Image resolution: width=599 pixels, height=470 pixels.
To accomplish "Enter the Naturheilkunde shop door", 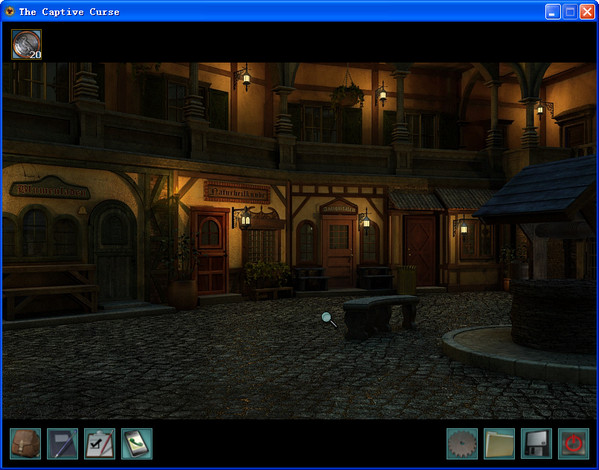I will tap(210, 251).
